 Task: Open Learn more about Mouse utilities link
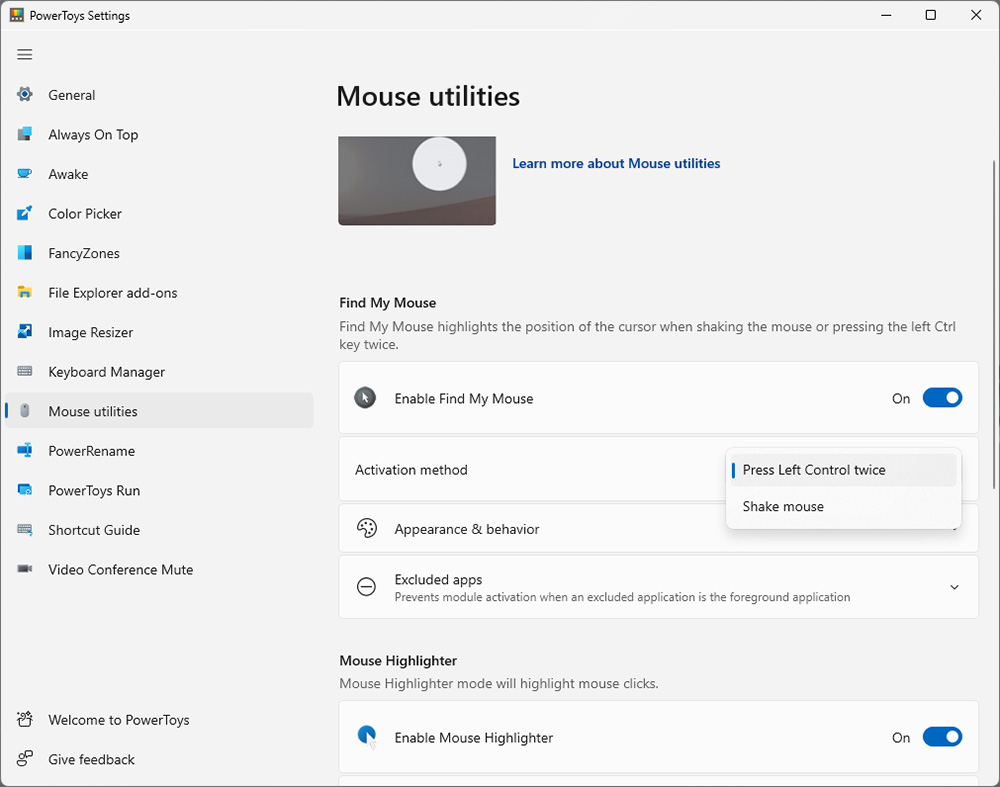(616, 163)
